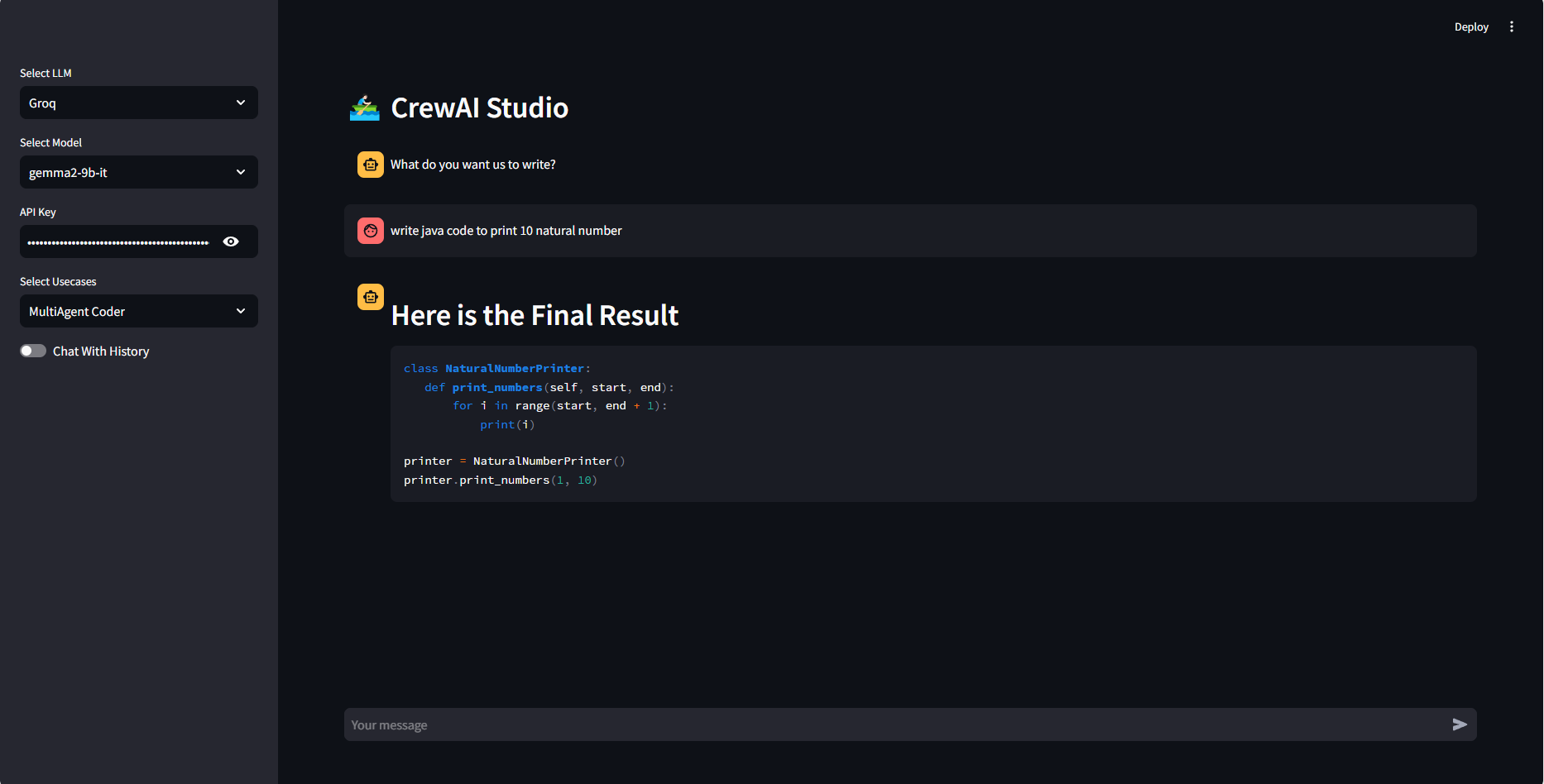Enable the Chat With History switch
1544x784 pixels.
click(x=32, y=350)
